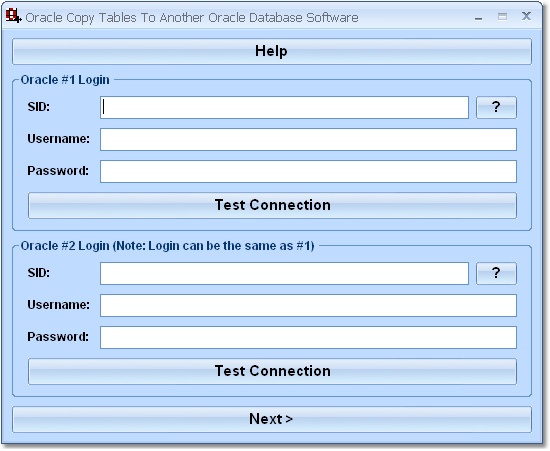Click the question mark beside Oracle #1 SID
The height and width of the screenshot is (451, 550).
tap(496, 107)
